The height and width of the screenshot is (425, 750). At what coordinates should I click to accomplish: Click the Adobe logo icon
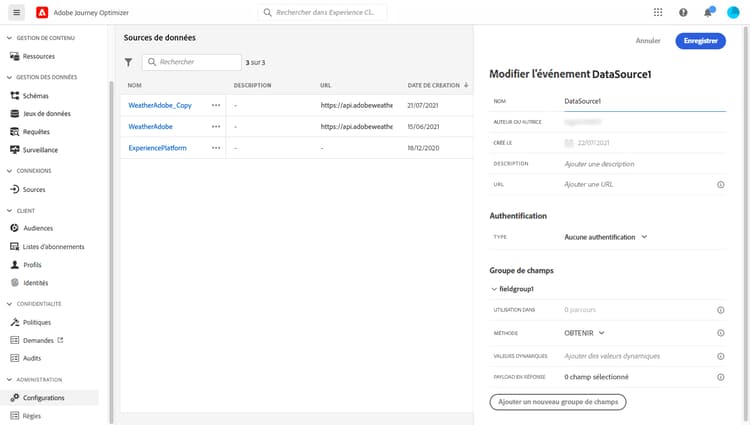(42, 12)
